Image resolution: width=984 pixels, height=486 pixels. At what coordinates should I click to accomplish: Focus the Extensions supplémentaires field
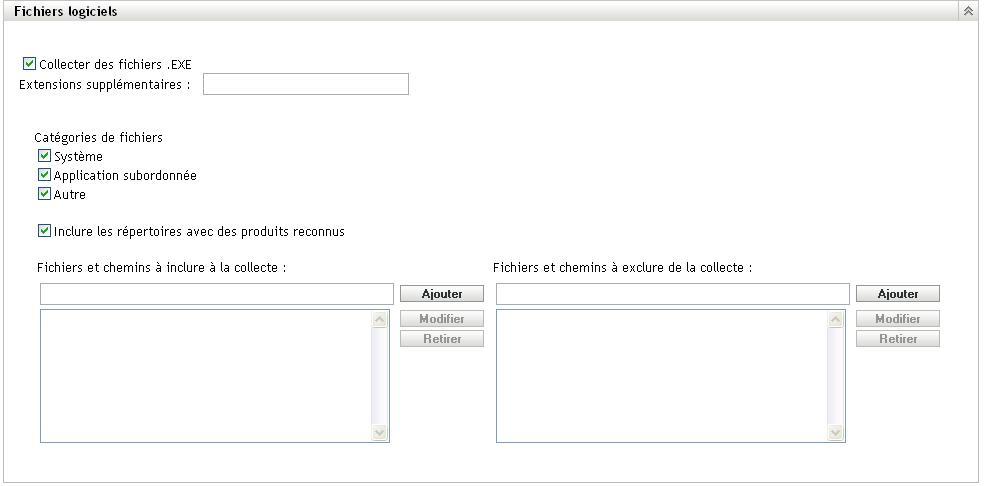pos(306,84)
